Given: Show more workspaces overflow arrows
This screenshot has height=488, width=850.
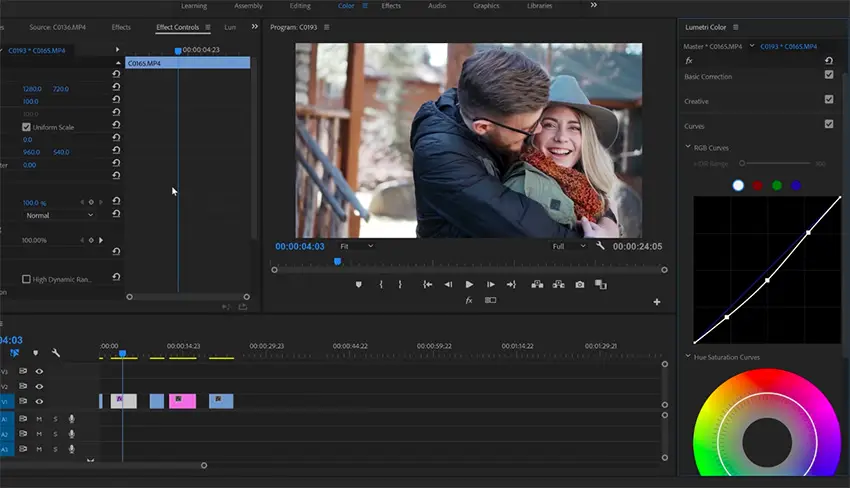Looking at the screenshot, I should tap(594, 5).
